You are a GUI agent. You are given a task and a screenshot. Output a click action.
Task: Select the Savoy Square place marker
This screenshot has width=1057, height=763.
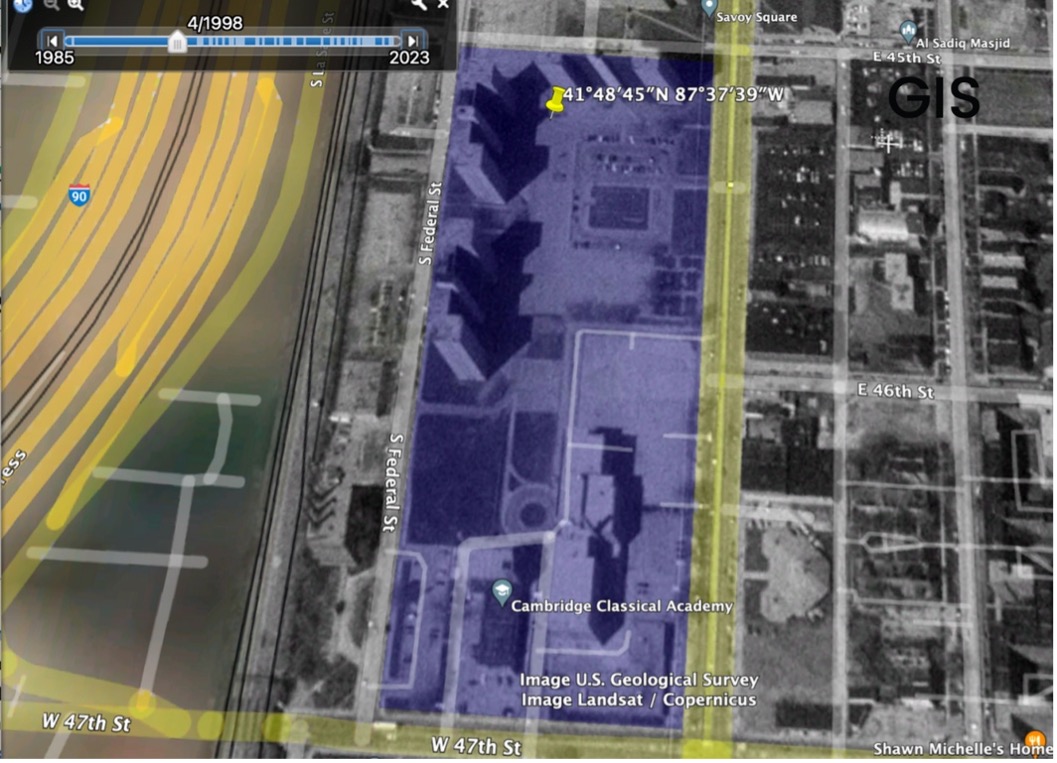click(709, 8)
